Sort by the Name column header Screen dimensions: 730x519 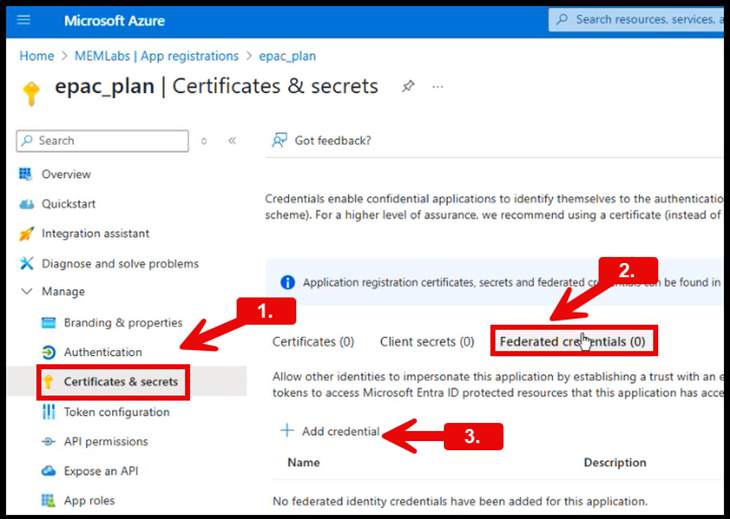304,462
